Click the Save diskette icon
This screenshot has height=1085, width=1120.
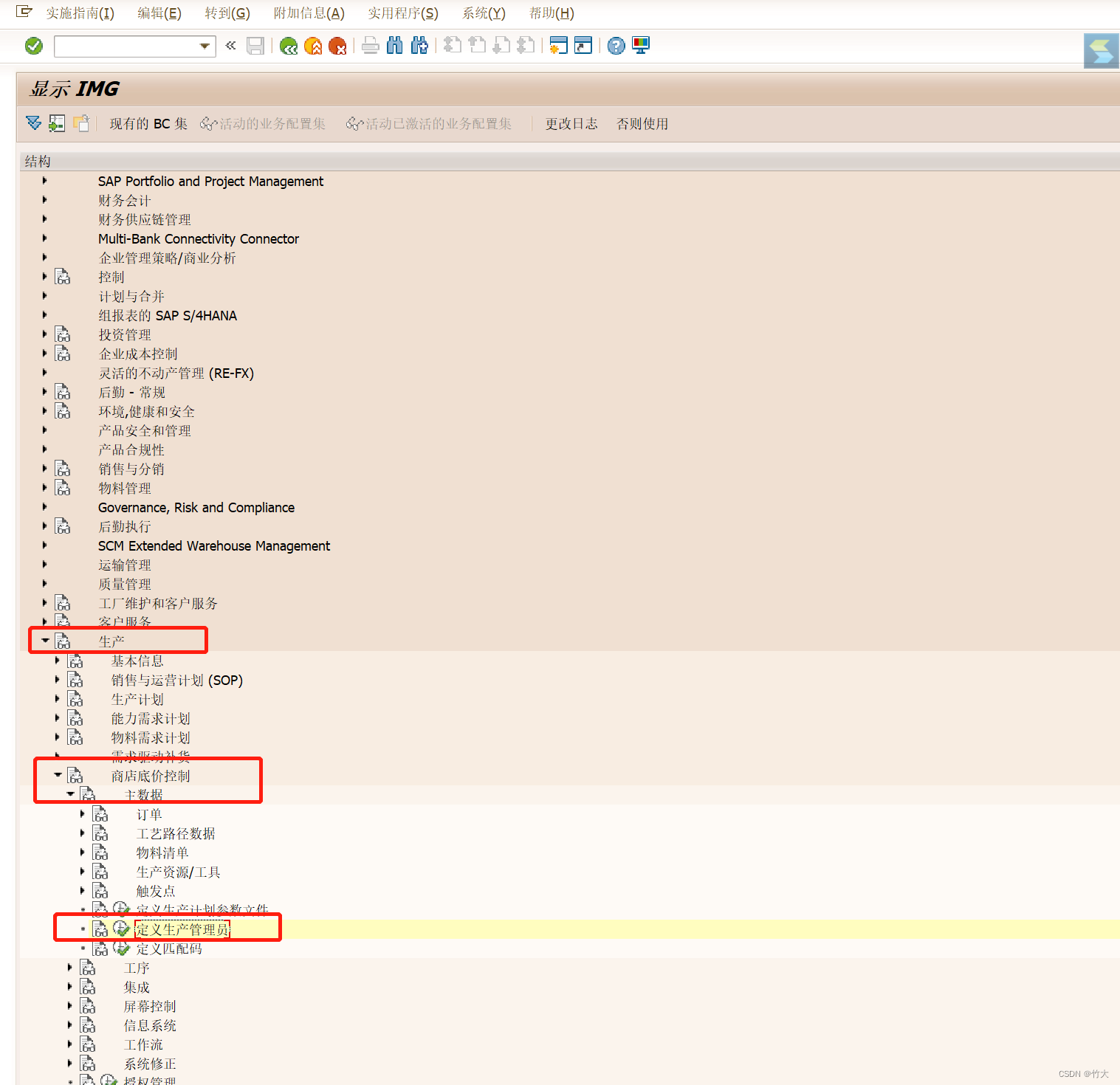pyautogui.click(x=255, y=46)
